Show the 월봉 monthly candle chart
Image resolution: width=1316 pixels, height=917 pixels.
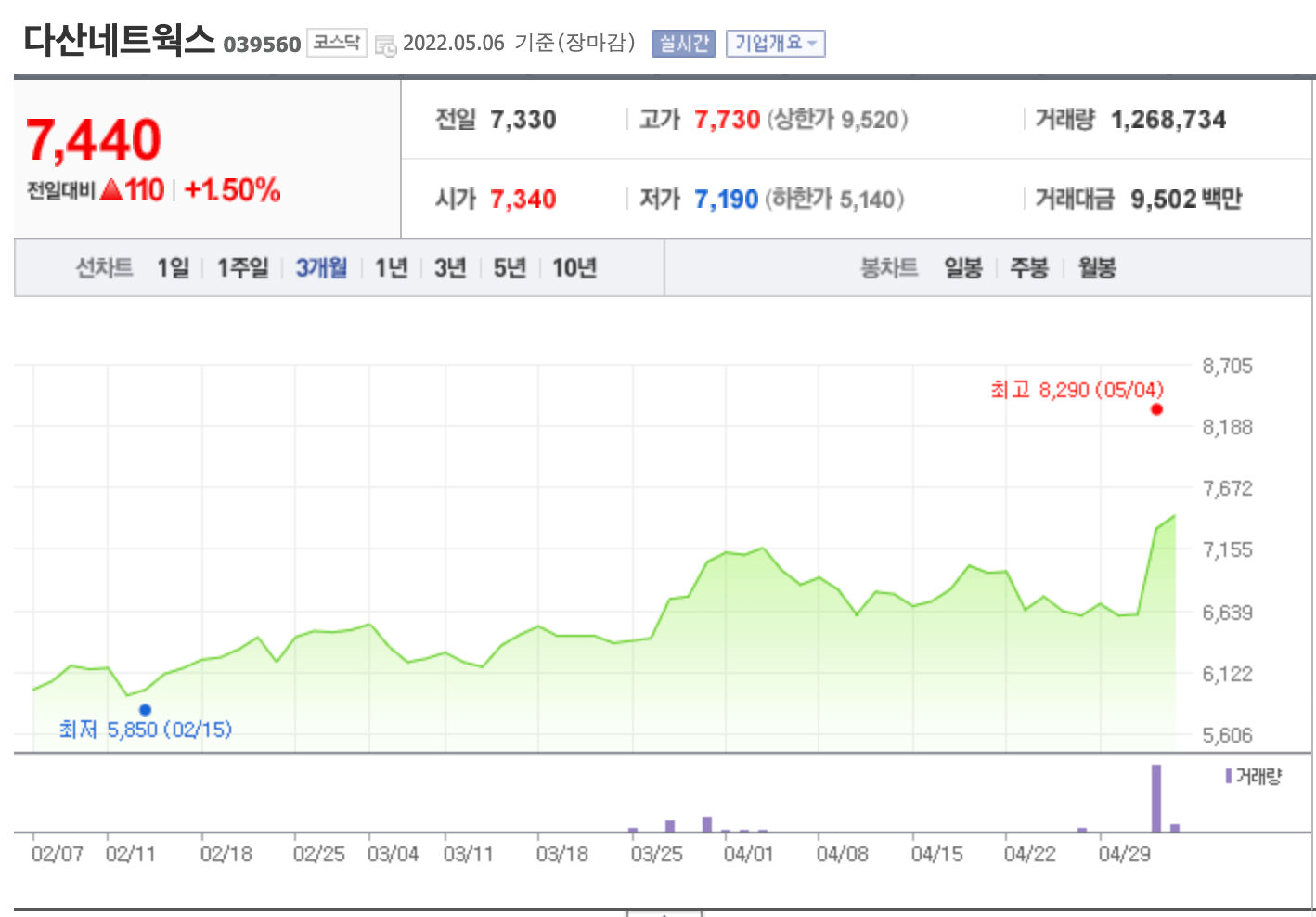[x=1097, y=268]
